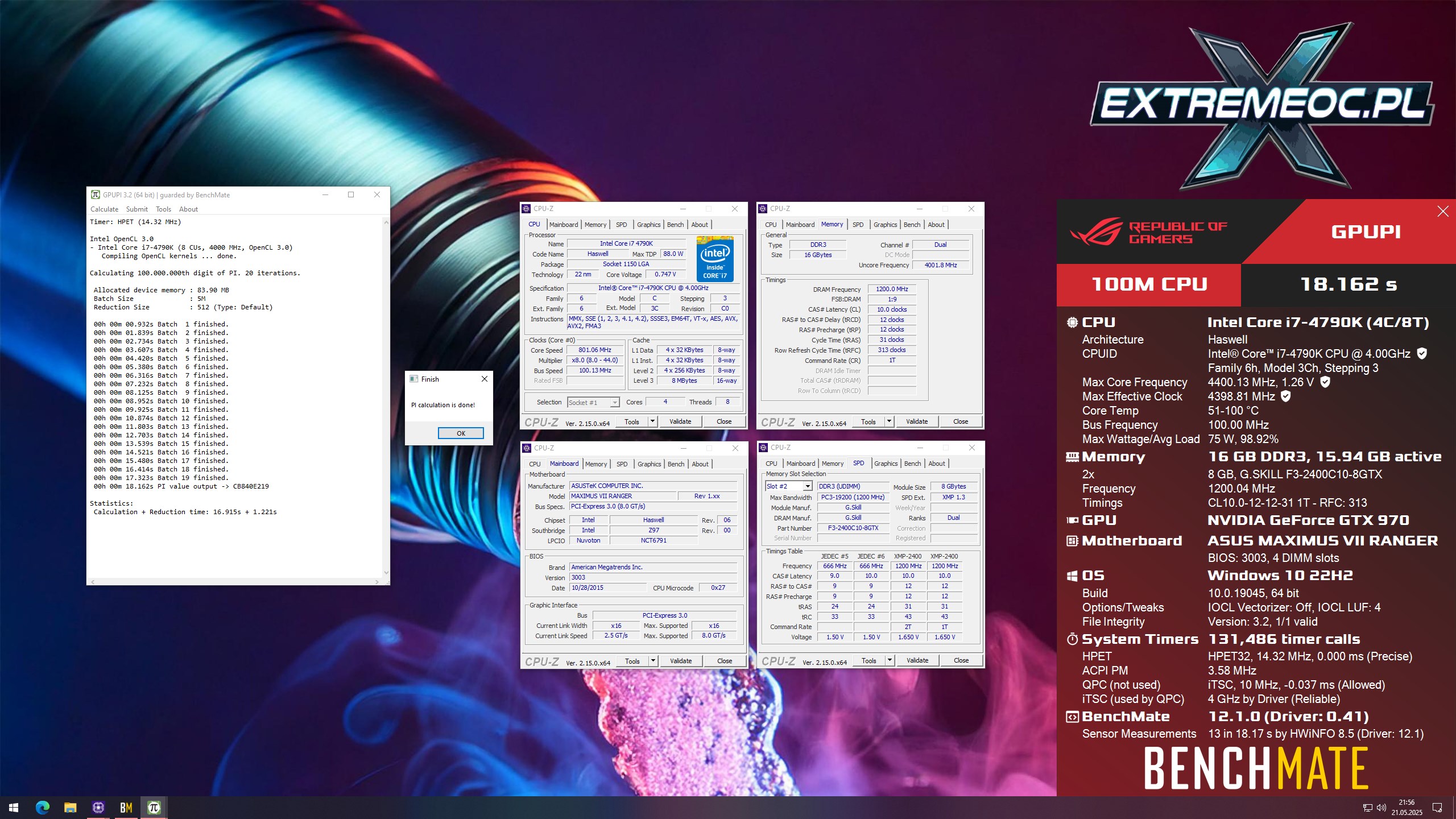Close the BenchMate result panel

tap(1443, 212)
